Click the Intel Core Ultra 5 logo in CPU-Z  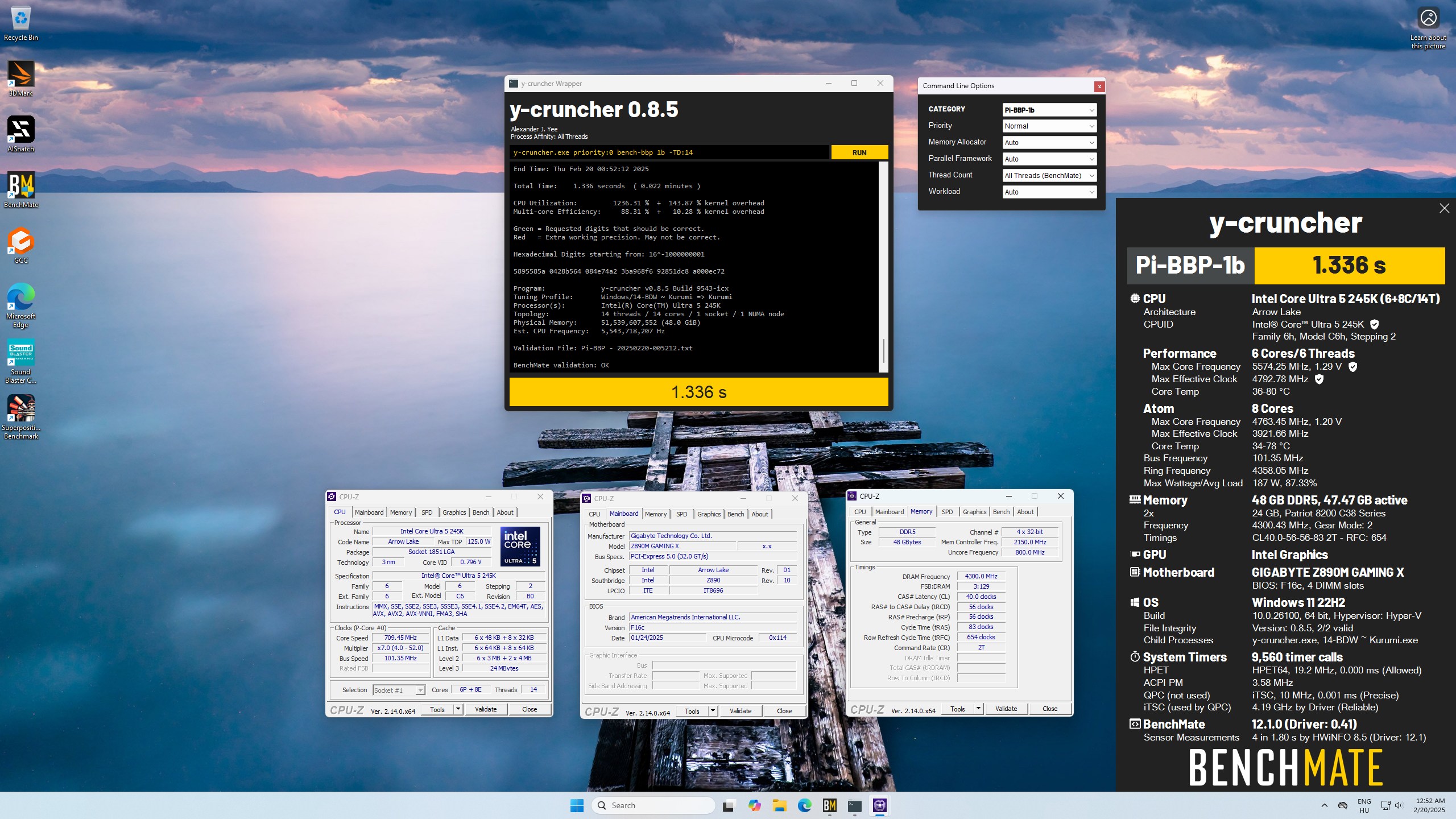(520, 547)
